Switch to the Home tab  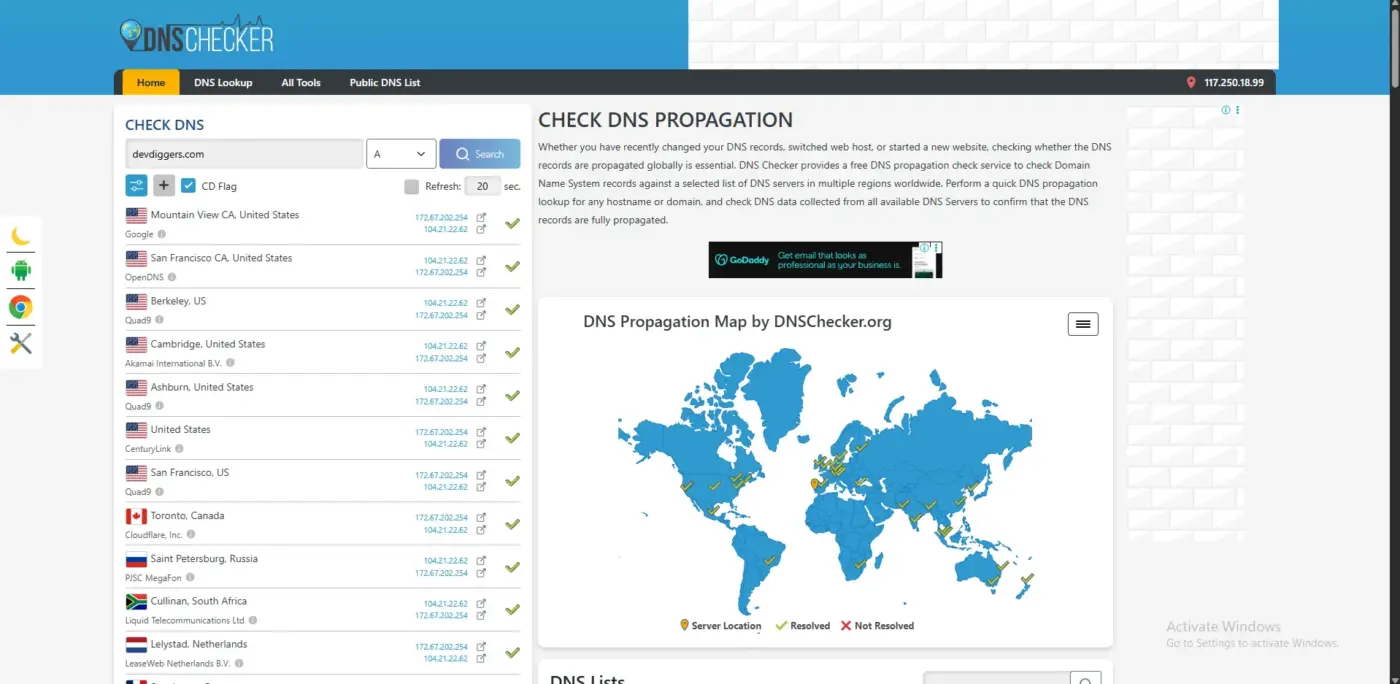click(x=151, y=82)
